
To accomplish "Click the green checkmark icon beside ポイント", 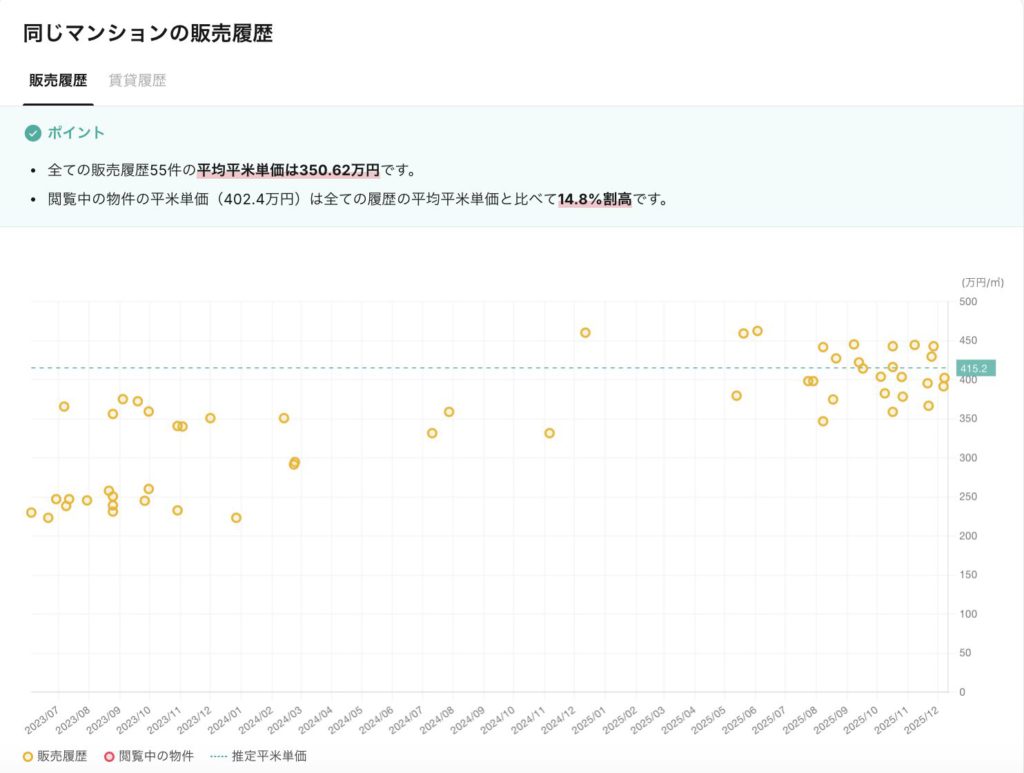I will 33,133.
